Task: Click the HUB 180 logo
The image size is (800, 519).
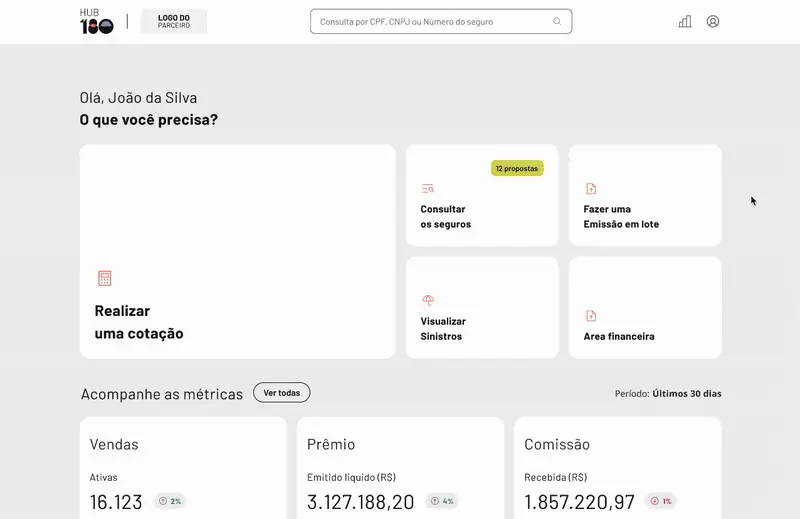Action: pos(96,21)
